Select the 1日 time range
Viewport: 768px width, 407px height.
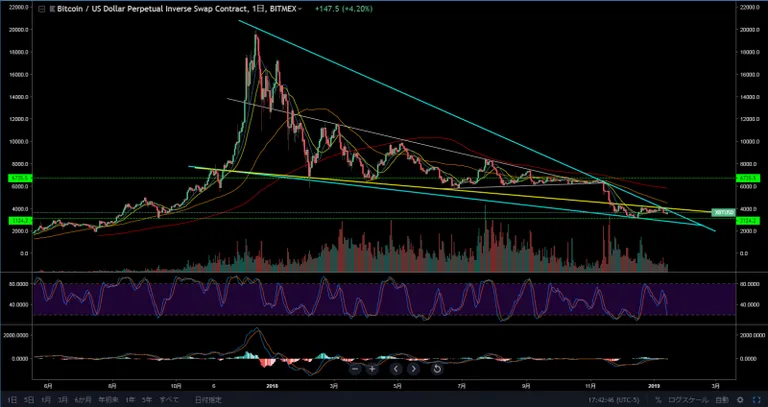[14, 400]
